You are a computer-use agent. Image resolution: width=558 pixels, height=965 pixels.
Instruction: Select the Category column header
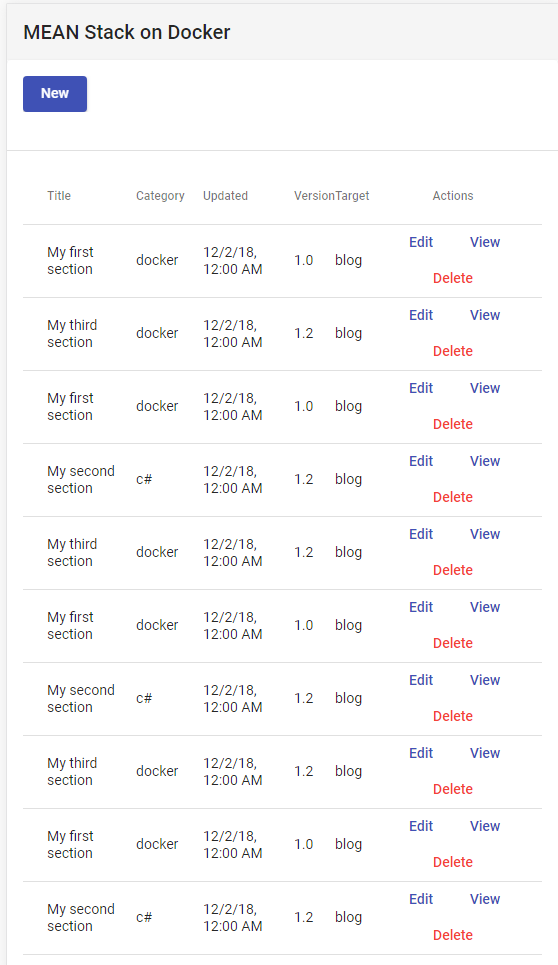(160, 196)
